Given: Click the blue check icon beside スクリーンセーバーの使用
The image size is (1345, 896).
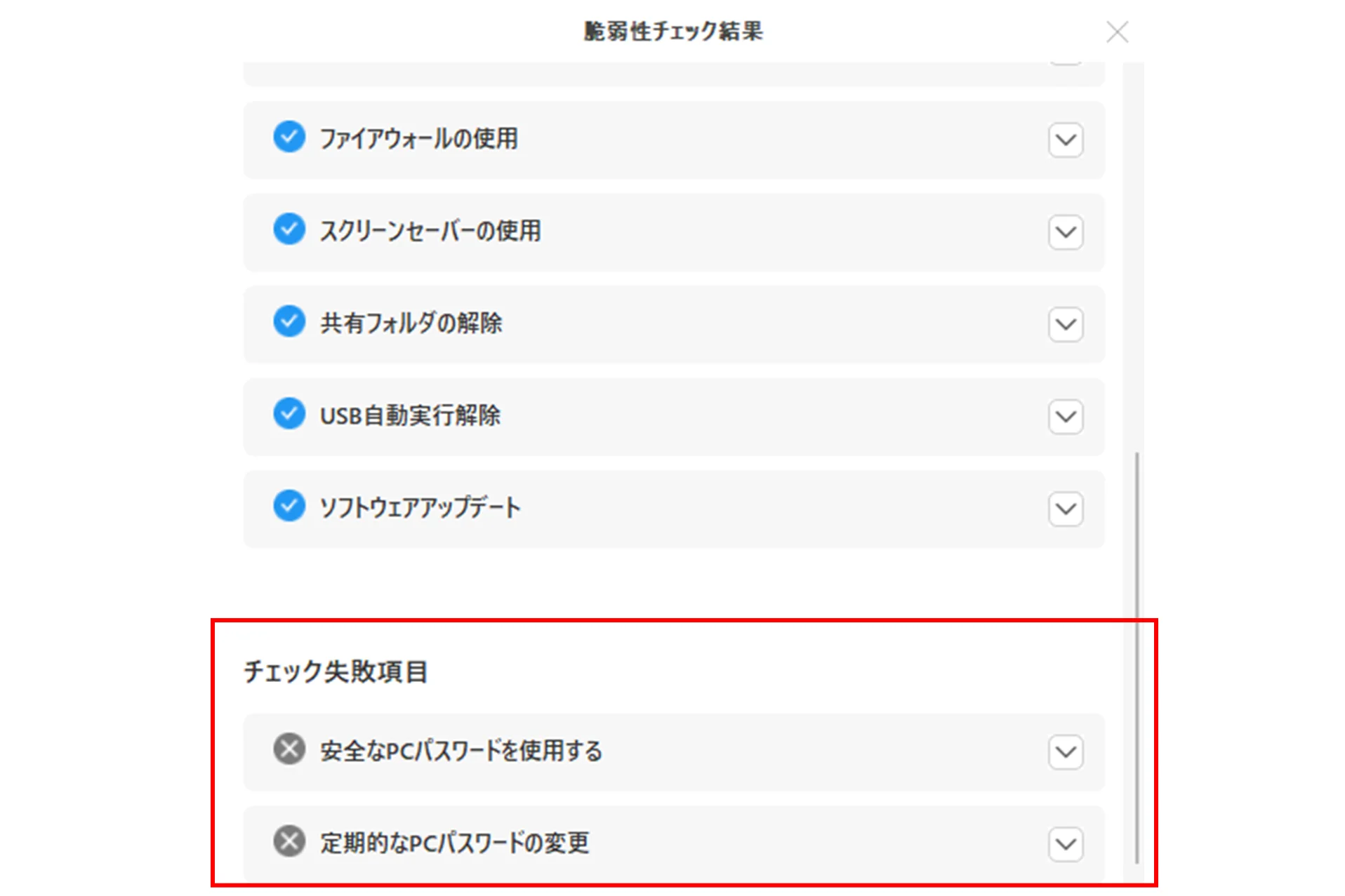Looking at the screenshot, I should tap(289, 229).
